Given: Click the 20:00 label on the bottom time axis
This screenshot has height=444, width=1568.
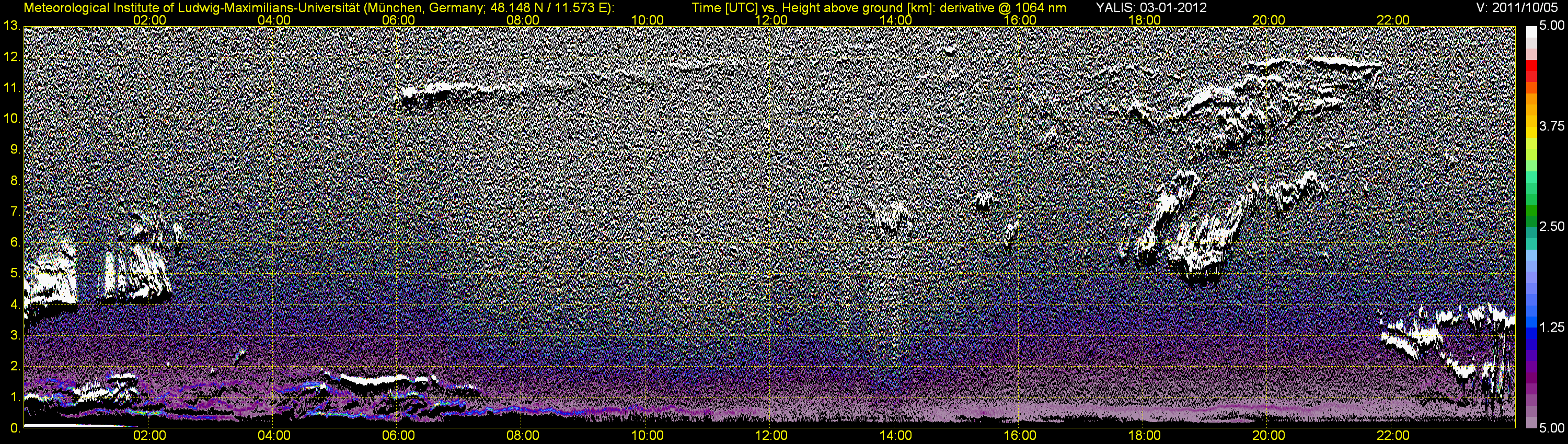Looking at the screenshot, I should pyautogui.click(x=1269, y=436).
